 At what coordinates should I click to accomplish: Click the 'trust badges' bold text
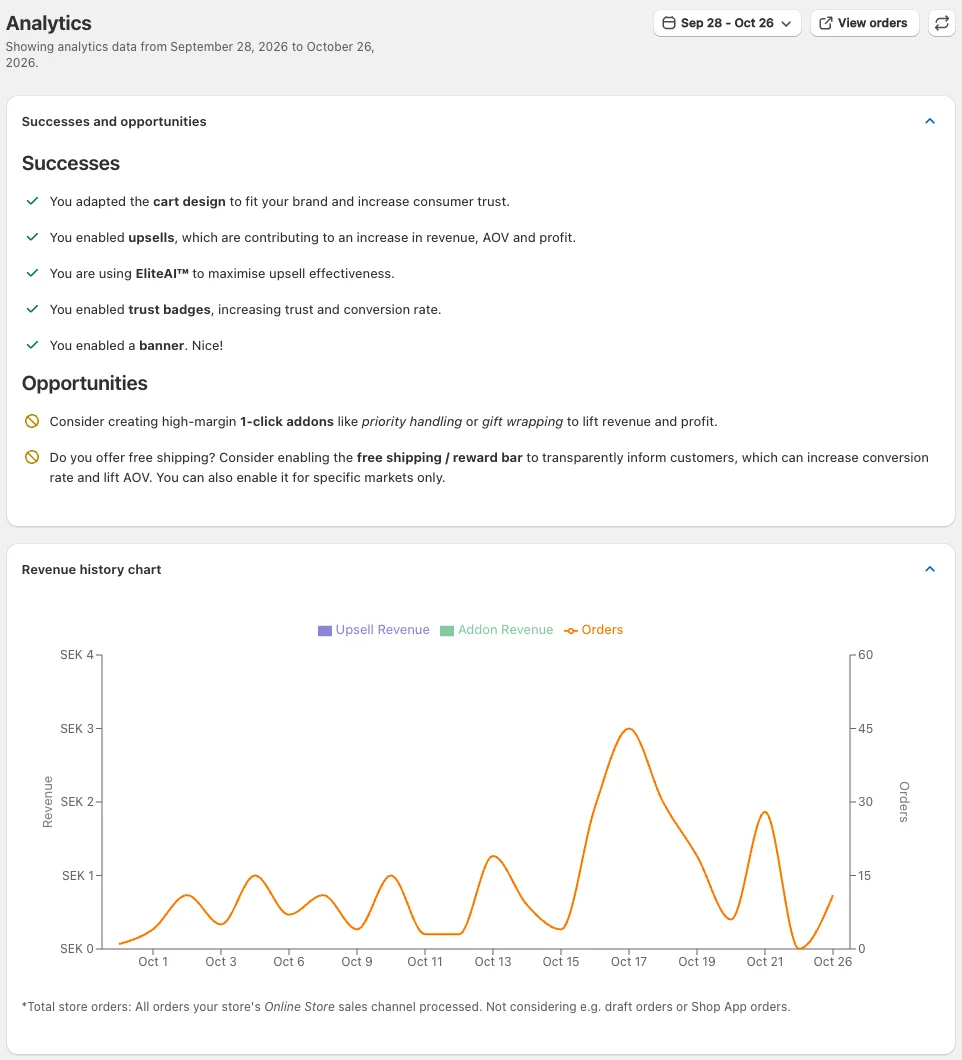(x=170, y=309)
